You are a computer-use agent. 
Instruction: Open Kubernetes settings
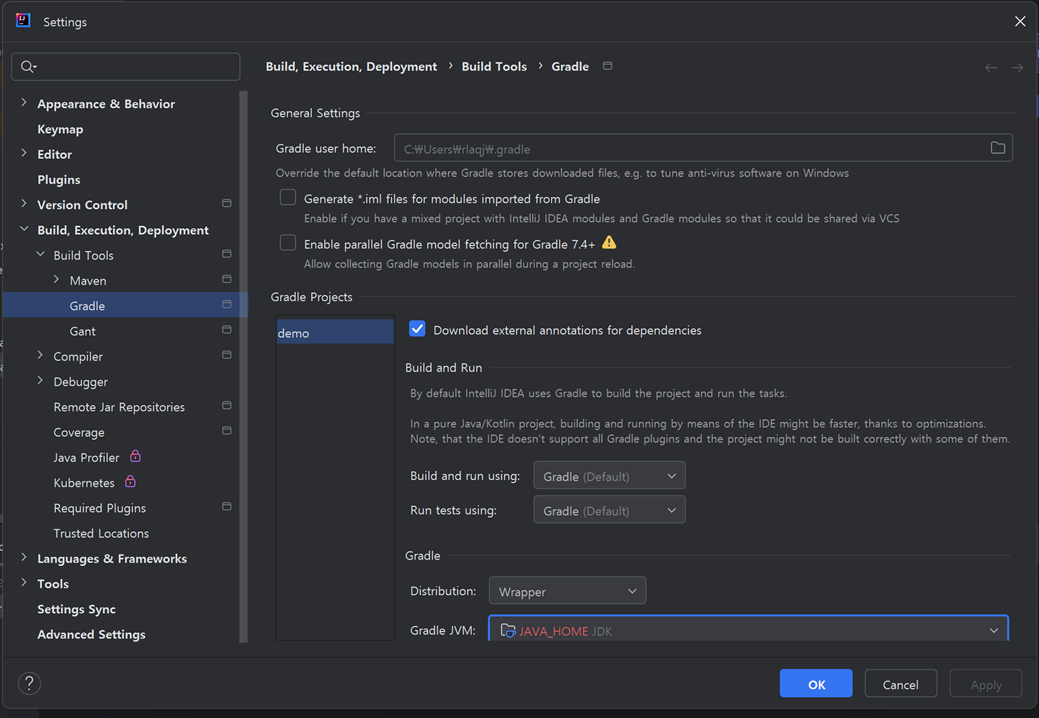coord(84,483)
